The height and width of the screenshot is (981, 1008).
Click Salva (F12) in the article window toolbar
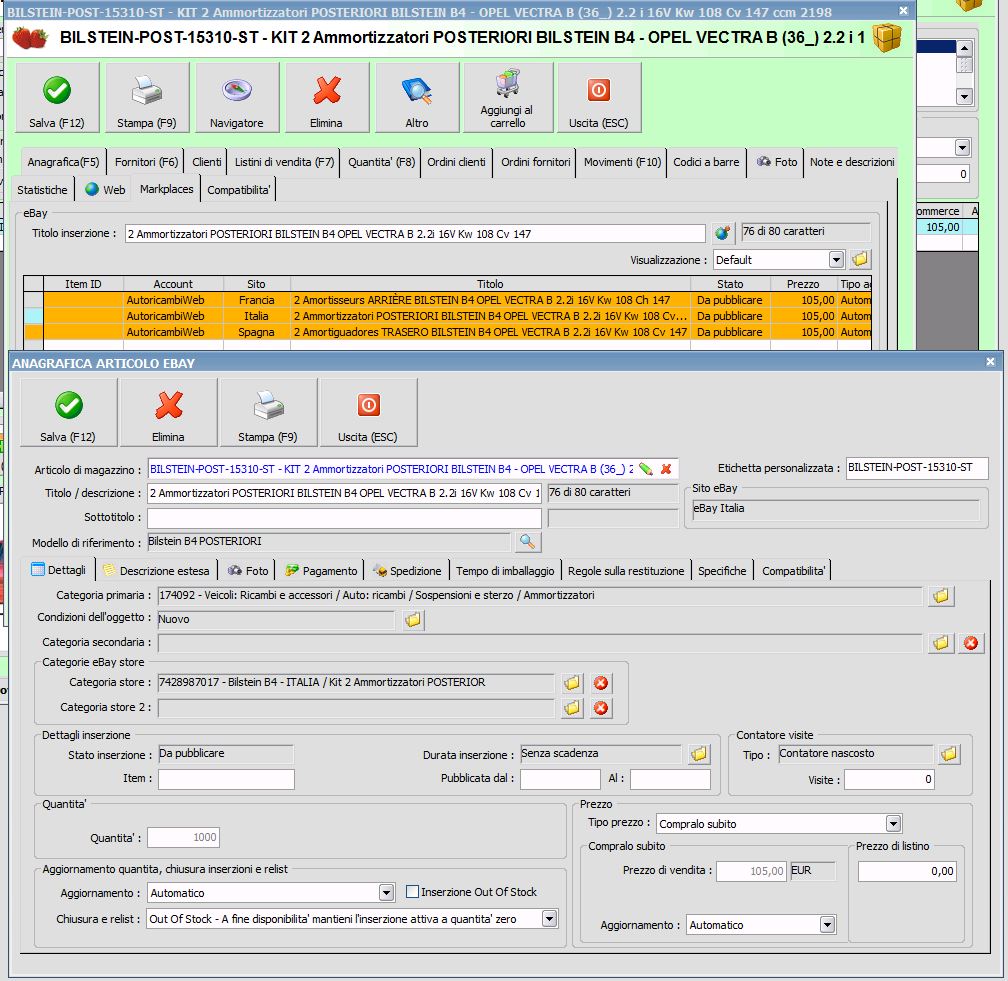tap(57, 98)
